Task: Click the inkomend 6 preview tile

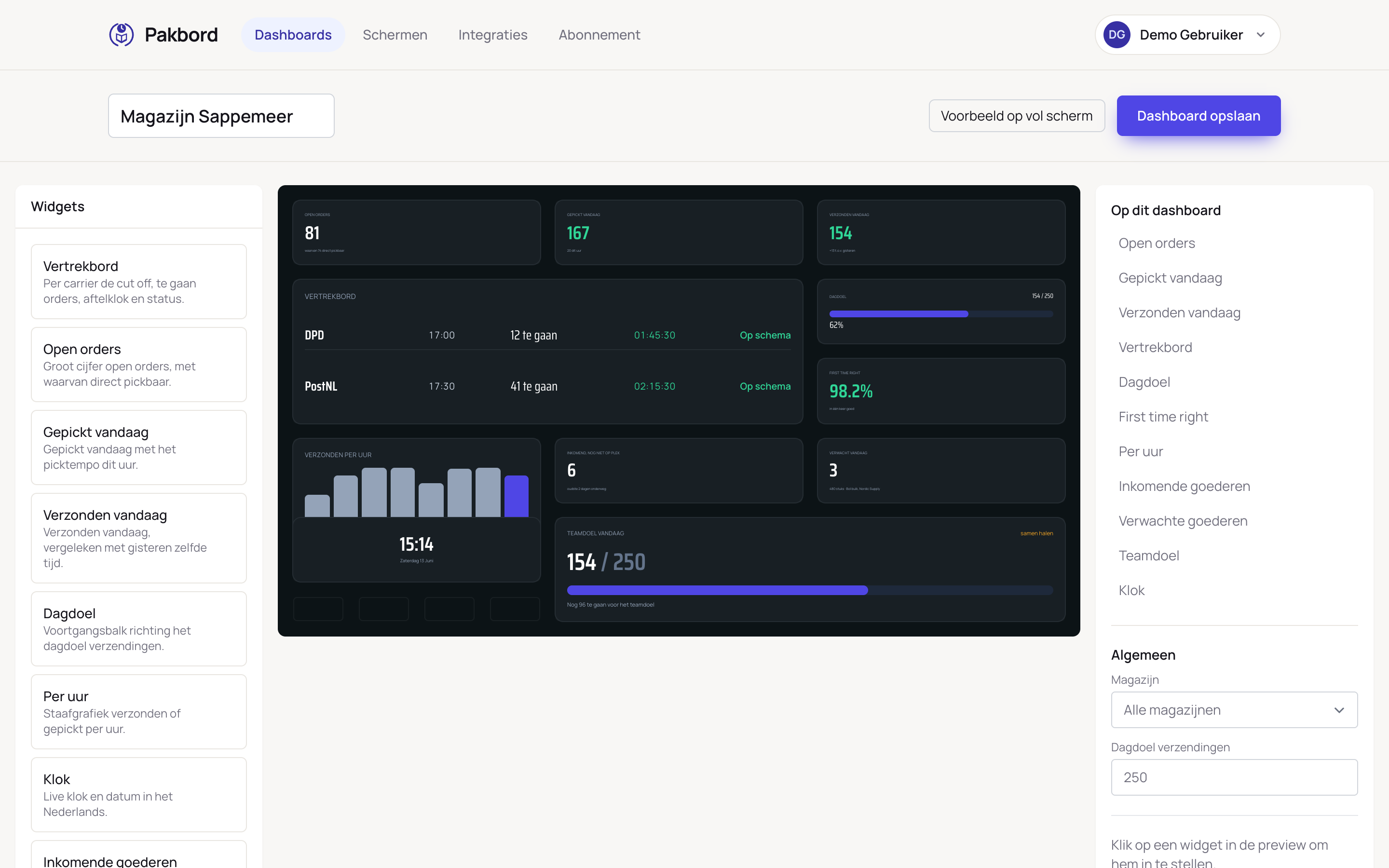Action: [x=679, y=470]
